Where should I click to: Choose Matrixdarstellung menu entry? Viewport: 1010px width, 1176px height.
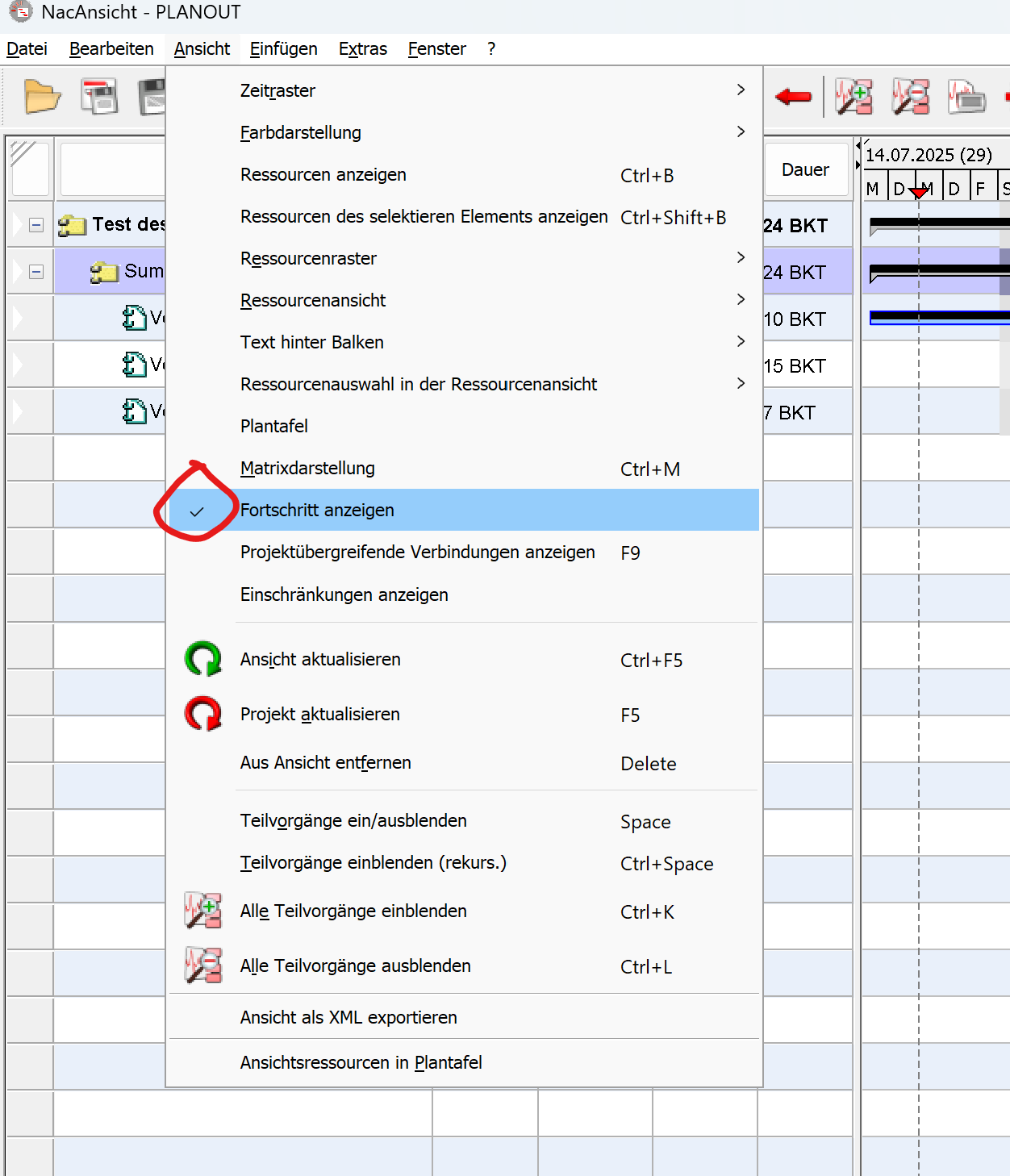(464, 468)
